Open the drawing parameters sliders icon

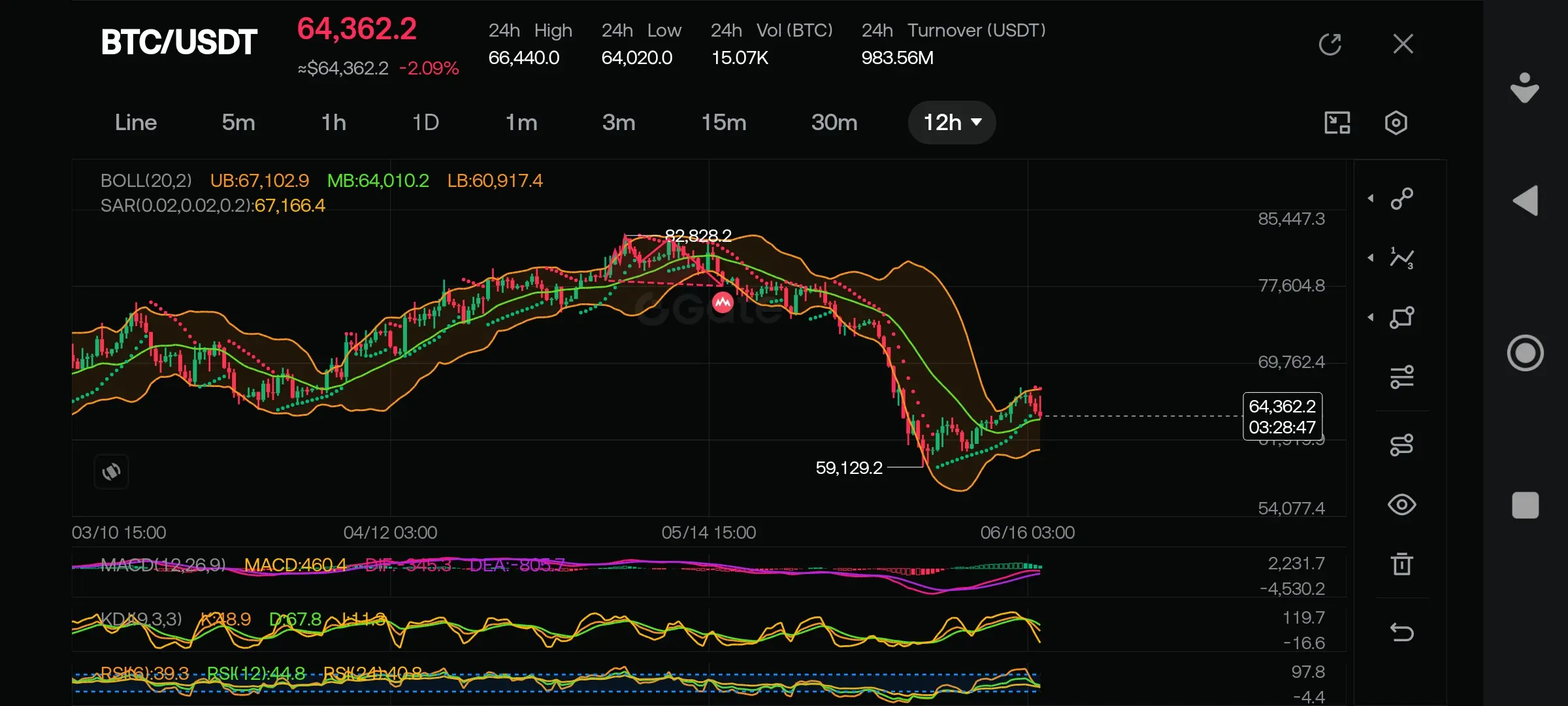point(1402,377)
